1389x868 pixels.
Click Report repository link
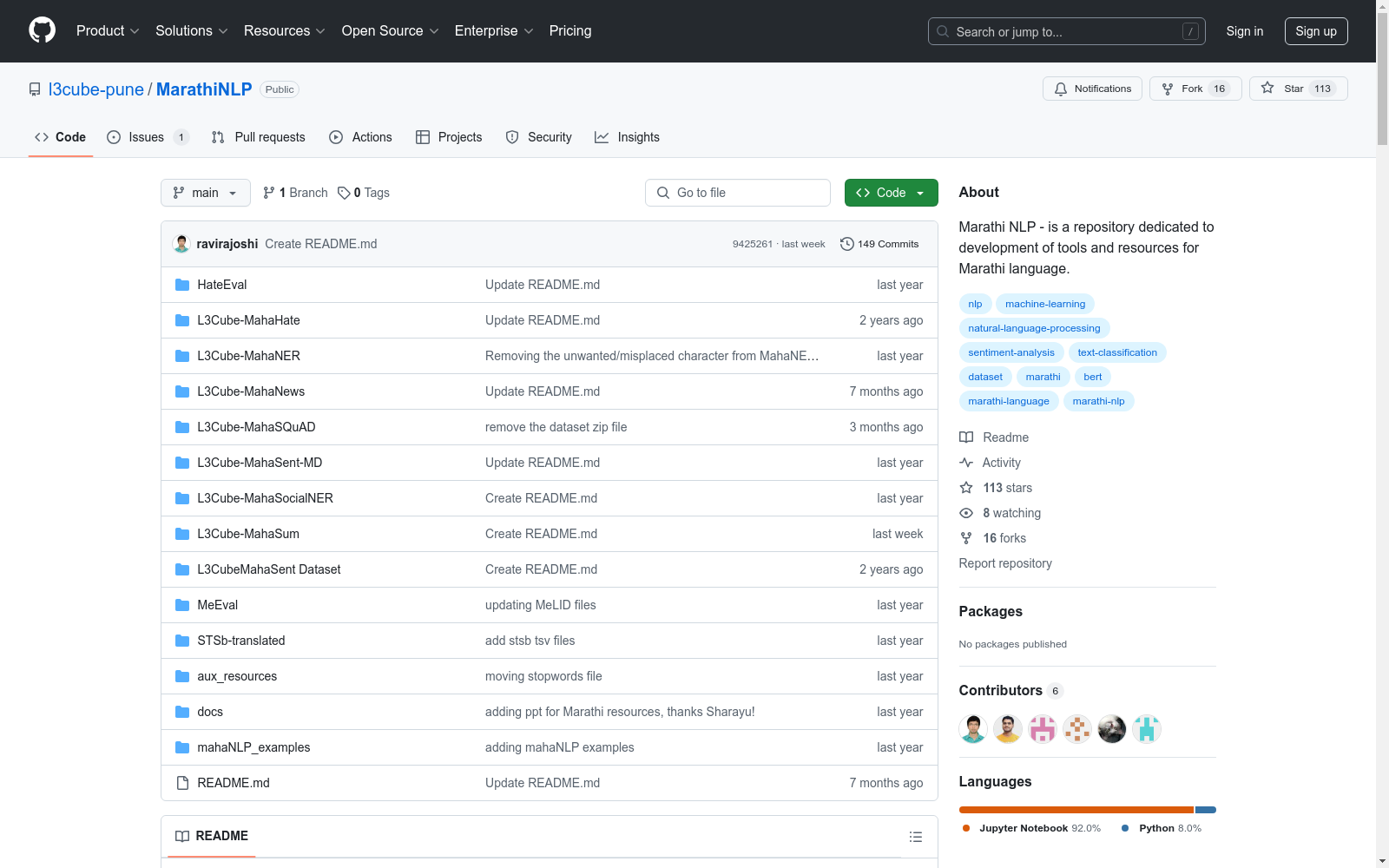(1005, 563)
